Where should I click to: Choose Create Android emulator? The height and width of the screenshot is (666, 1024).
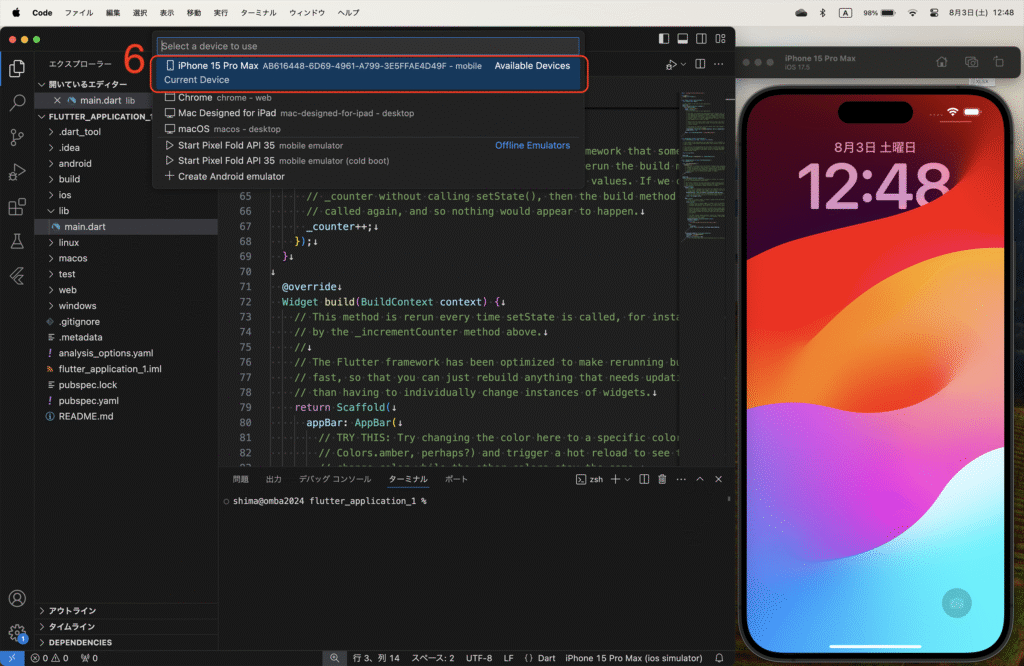[x=368, y=176]
